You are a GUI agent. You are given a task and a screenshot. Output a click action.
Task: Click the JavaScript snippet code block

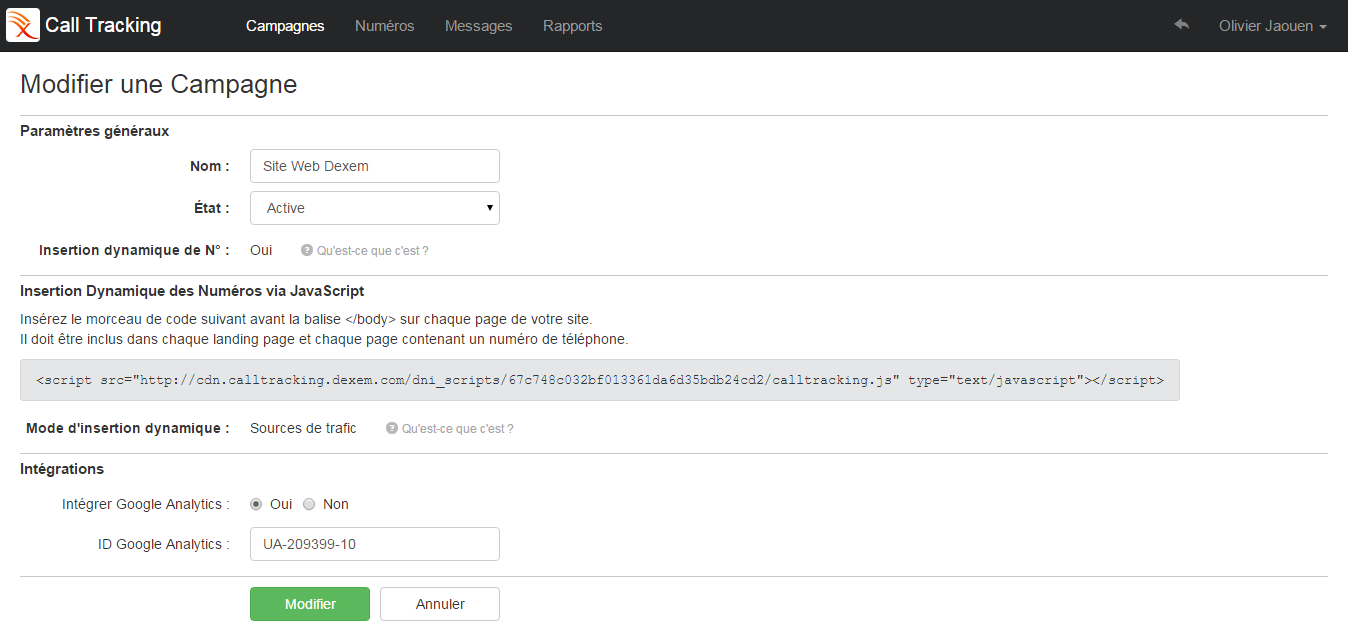(x=600, y=380)
